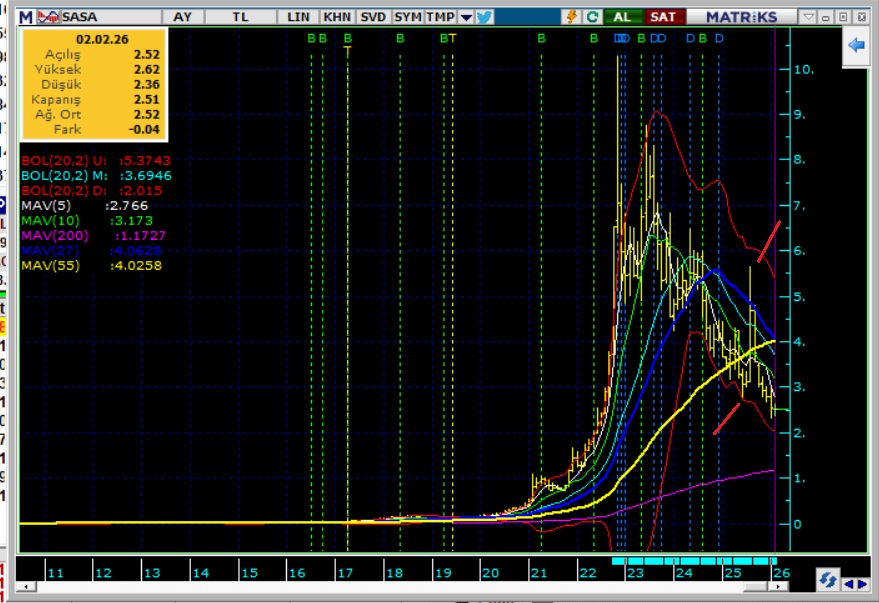
Task: Click the orange lightning bolt icon
Action: tap(572, 17)
